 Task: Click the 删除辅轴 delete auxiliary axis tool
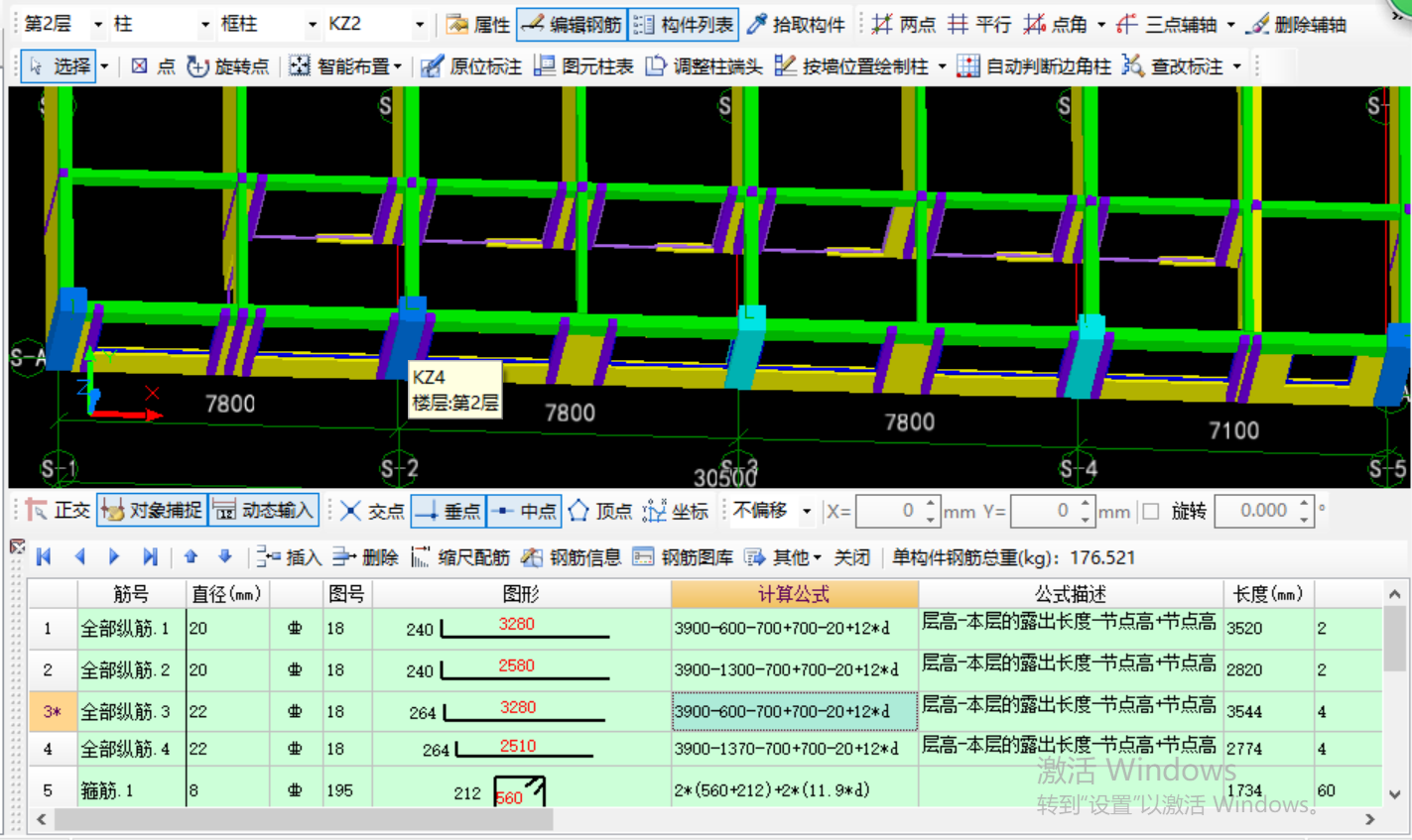[x=1297, y=24]
